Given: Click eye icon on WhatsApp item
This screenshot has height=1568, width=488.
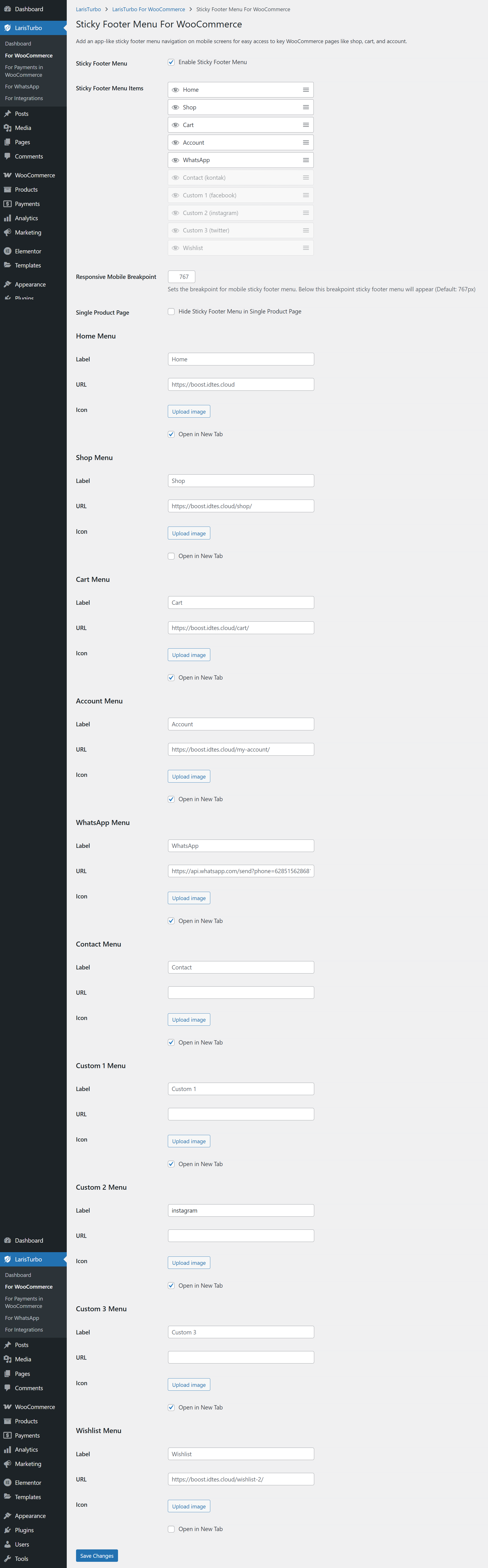Looking at the screenshot, I should 175,161.
